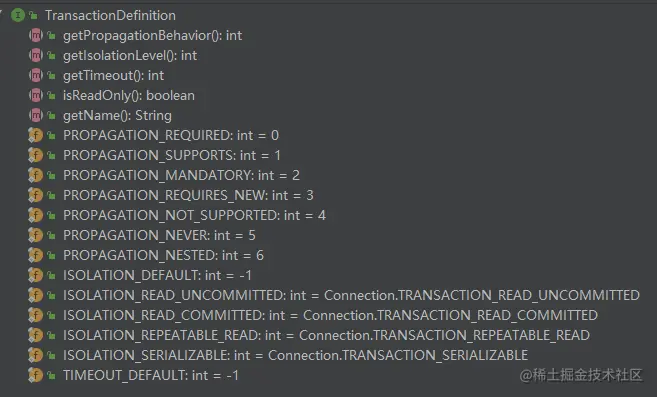The width and height of the screenshot is (657, 397).
Task: Select the PROPAGATION_MANDATORY field row
Action: tap(181, 175)
